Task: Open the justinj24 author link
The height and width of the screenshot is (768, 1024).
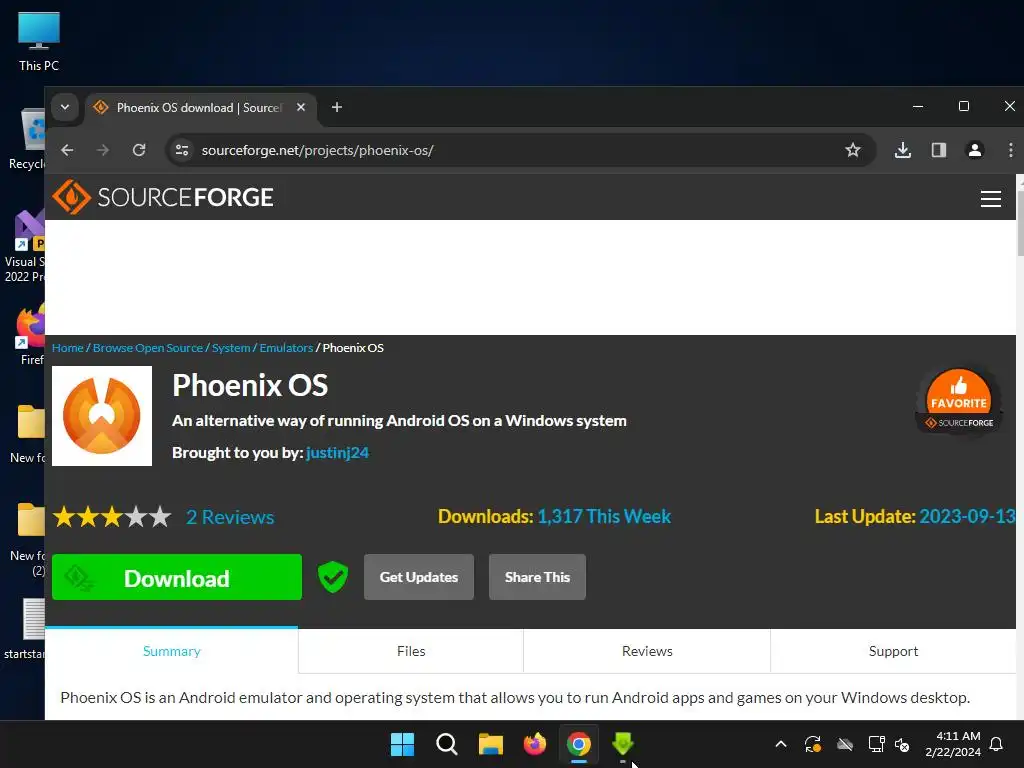Action: [x=337, y=453]
